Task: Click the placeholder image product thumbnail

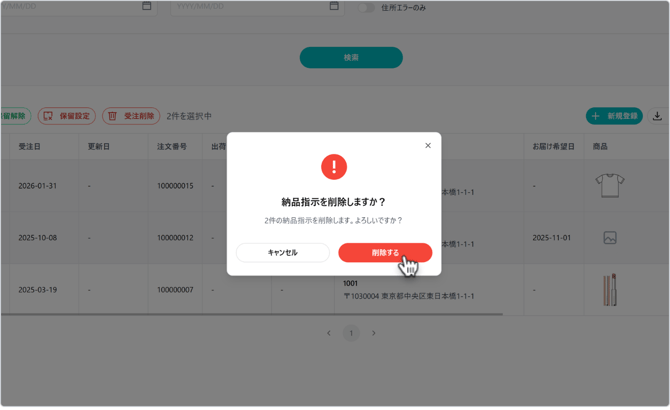Action: tap(609, 238)
